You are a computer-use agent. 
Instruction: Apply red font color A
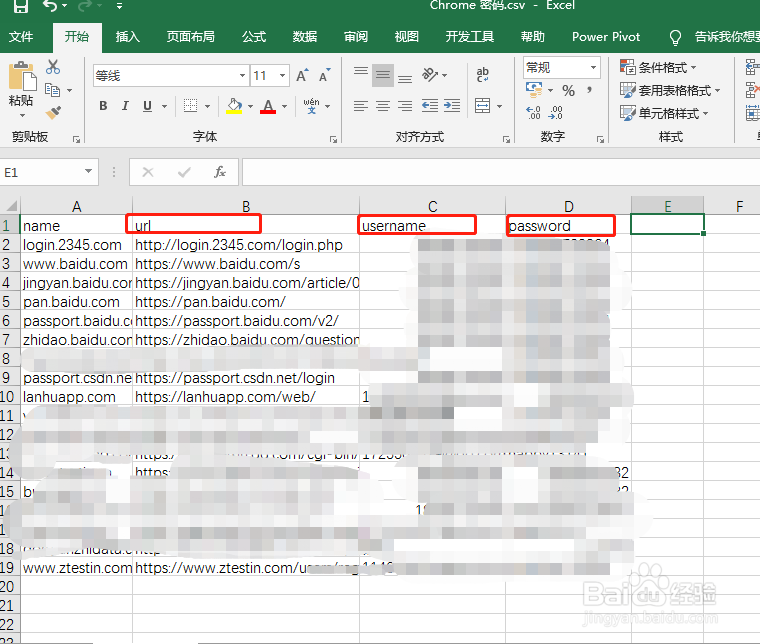268,106
